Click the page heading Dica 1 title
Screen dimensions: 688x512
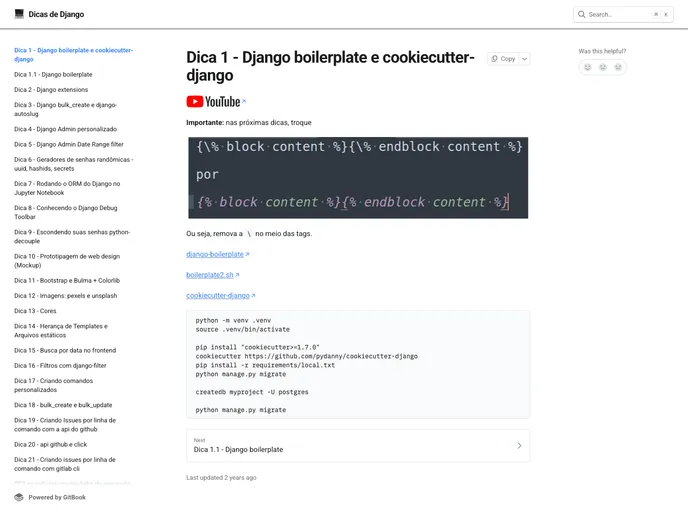point(330,66)
